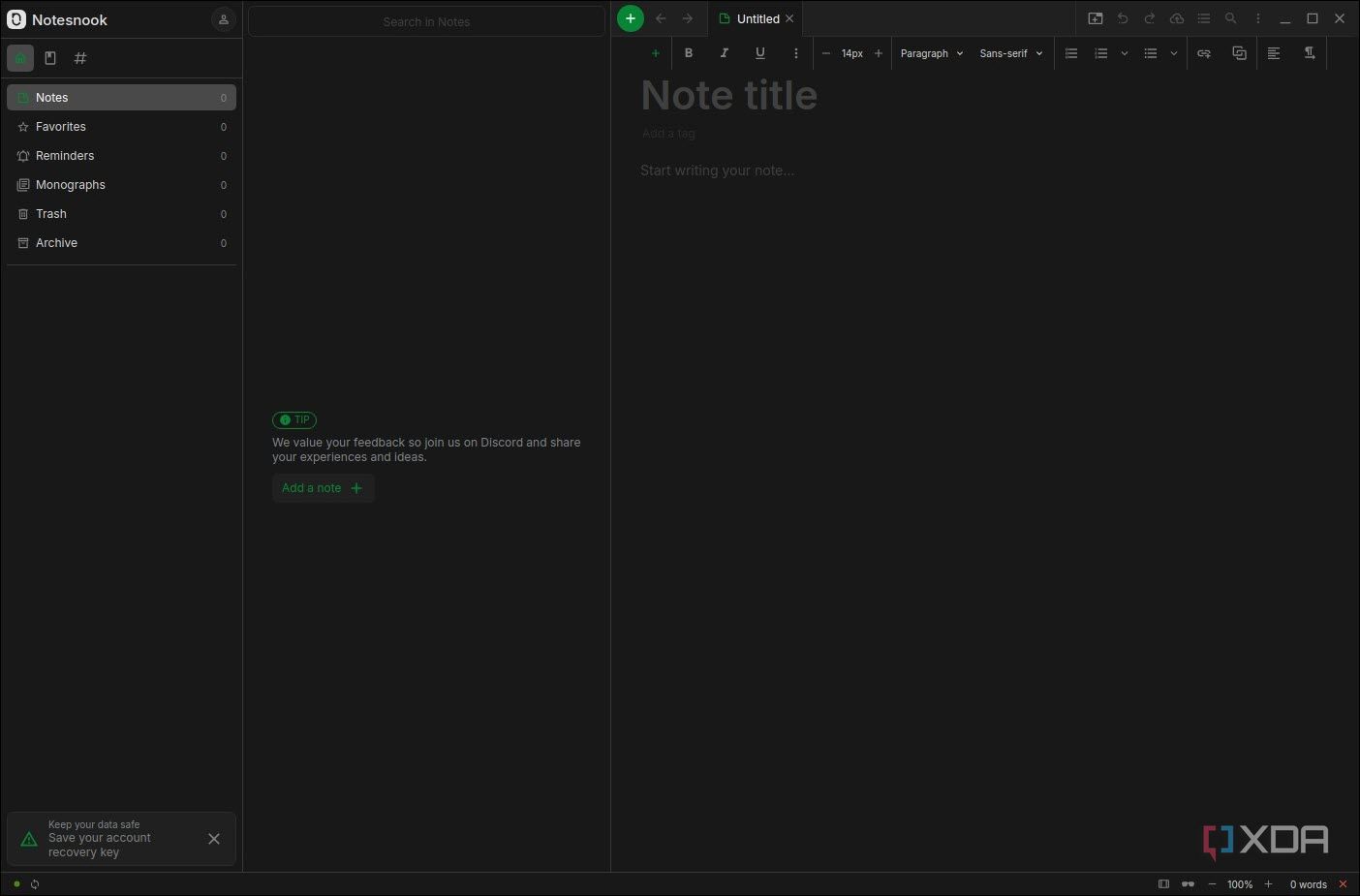Apply bold formatting

(689, 53)
